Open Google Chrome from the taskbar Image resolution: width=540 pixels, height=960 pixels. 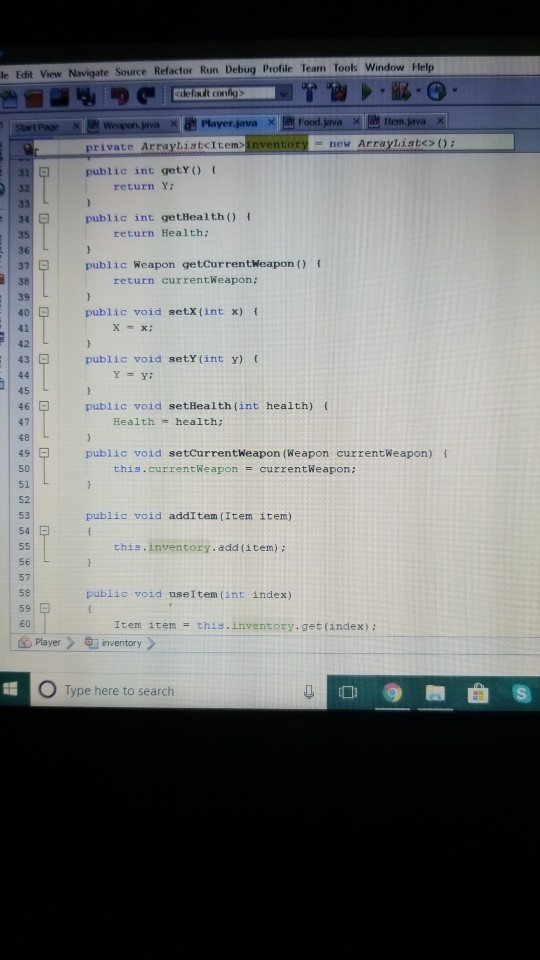coord(392,692)
